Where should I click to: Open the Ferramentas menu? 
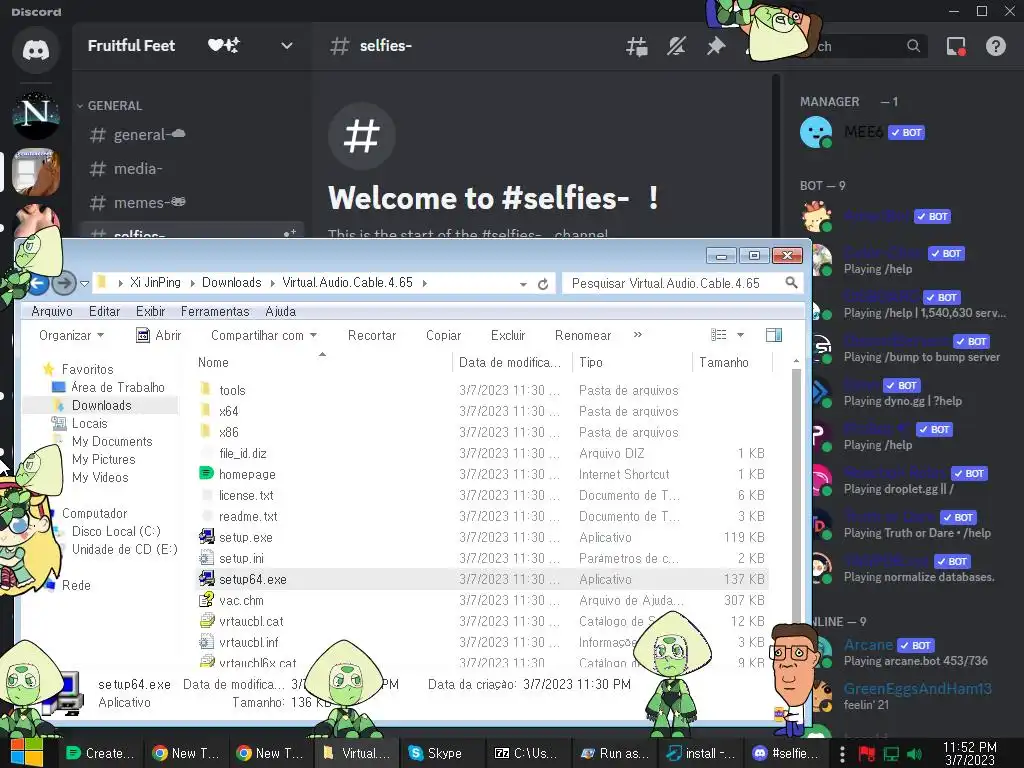(x=215, y=312)
